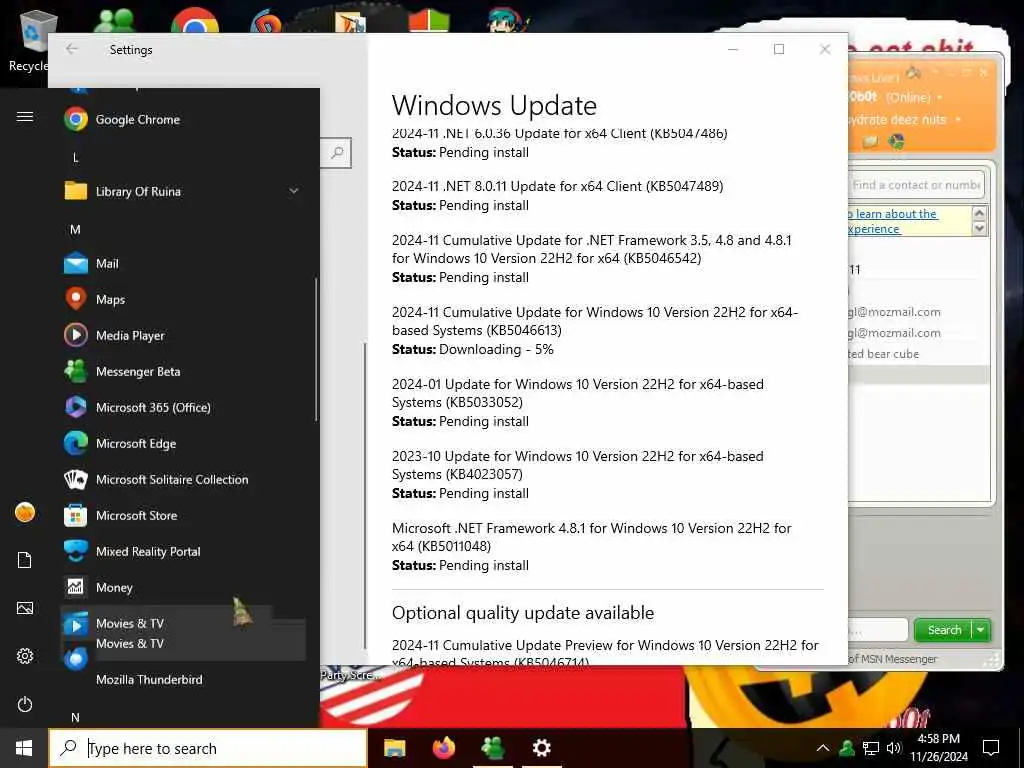The image size is (1024, 768).
Task: Open the Online status dropdown in Messenger
Action: [940, 97]
